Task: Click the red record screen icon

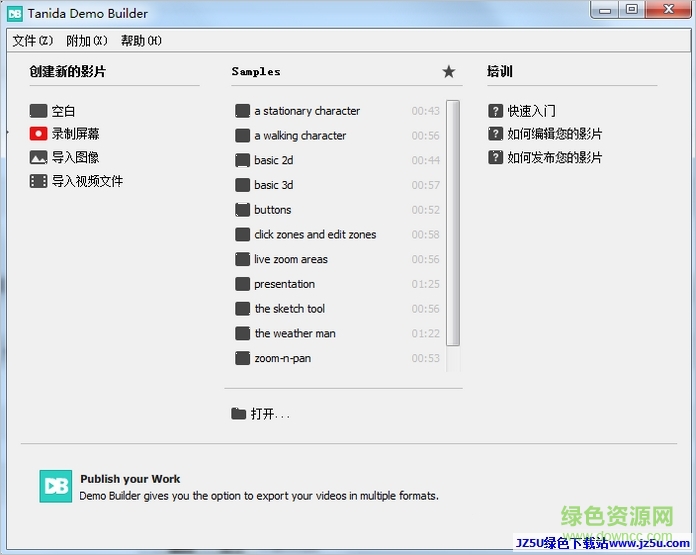Action: point(38,134)
